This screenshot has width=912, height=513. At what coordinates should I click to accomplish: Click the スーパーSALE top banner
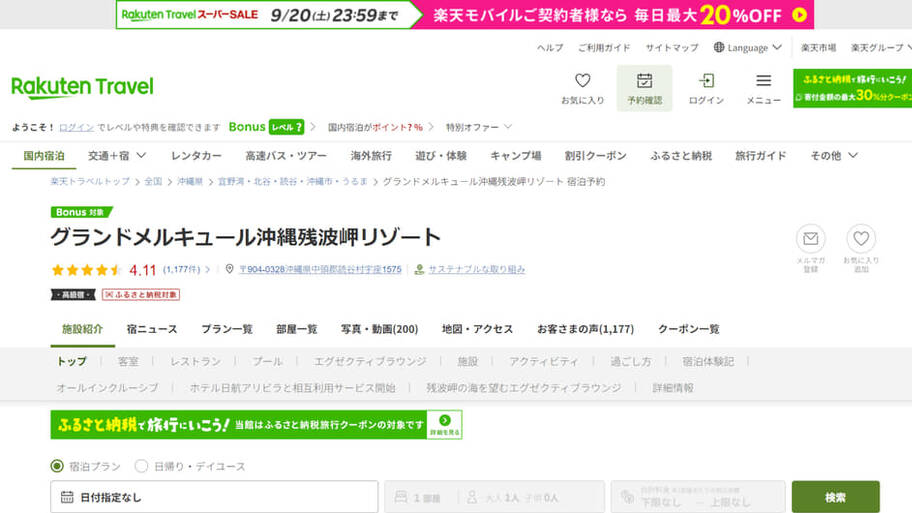[465, 15]
